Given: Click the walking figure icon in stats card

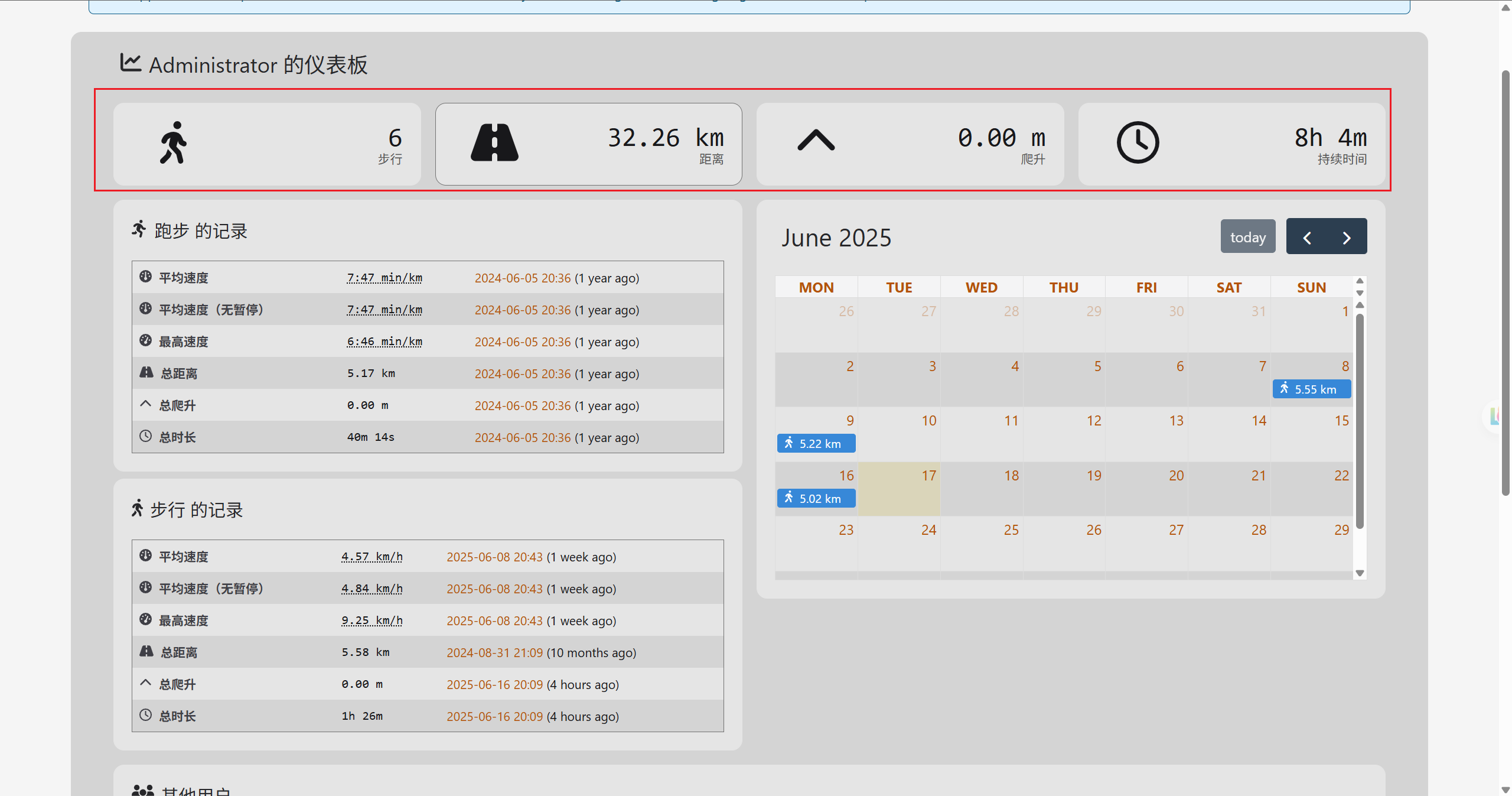Looking at the screenshot, I should click(x=173, y=142).
